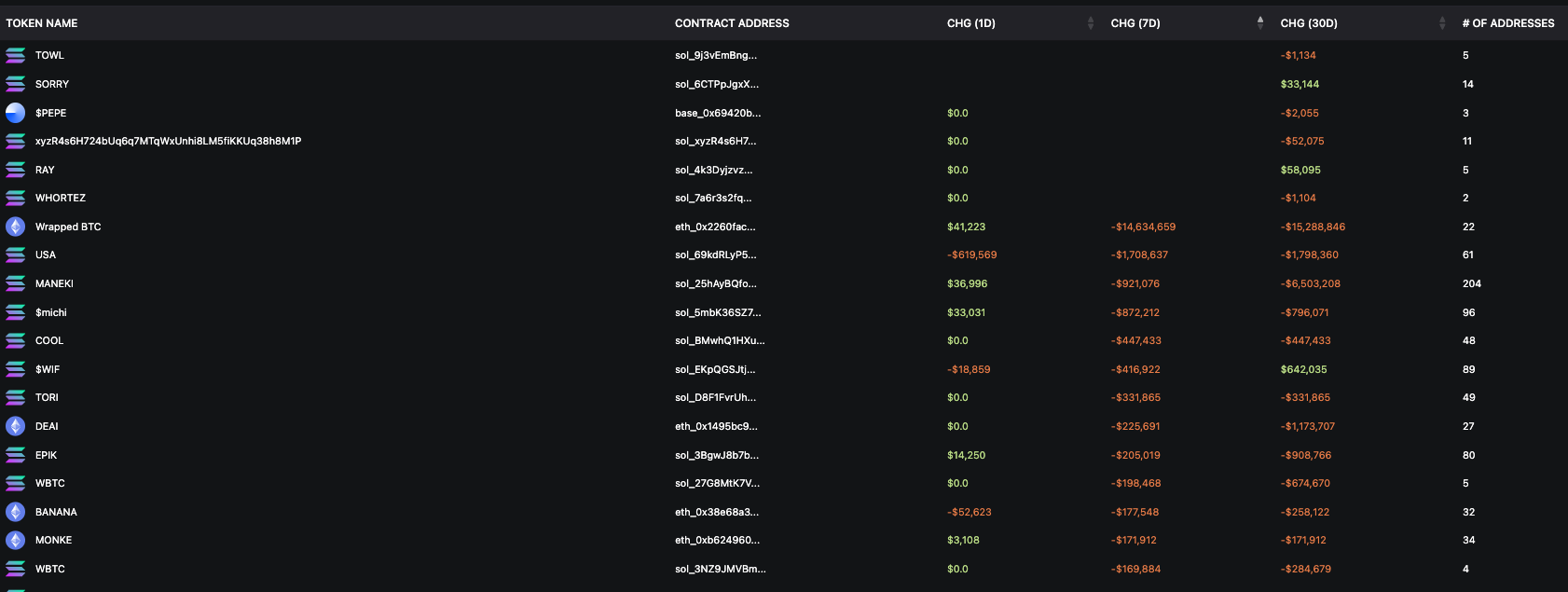
Task: Sort by CHG (1D) using its sort arrows
Action: pos(1091,23)
